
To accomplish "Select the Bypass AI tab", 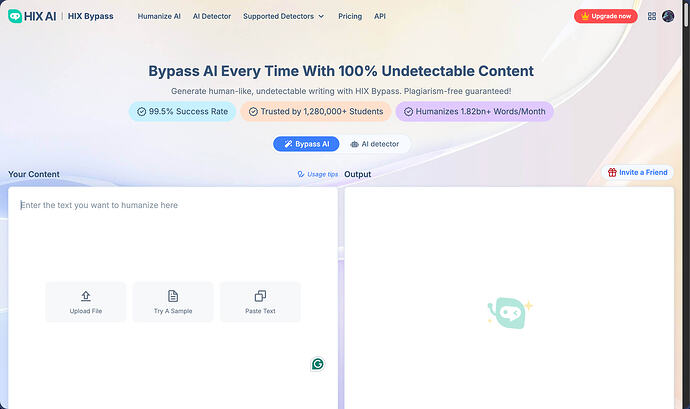I will coord(306,144).
